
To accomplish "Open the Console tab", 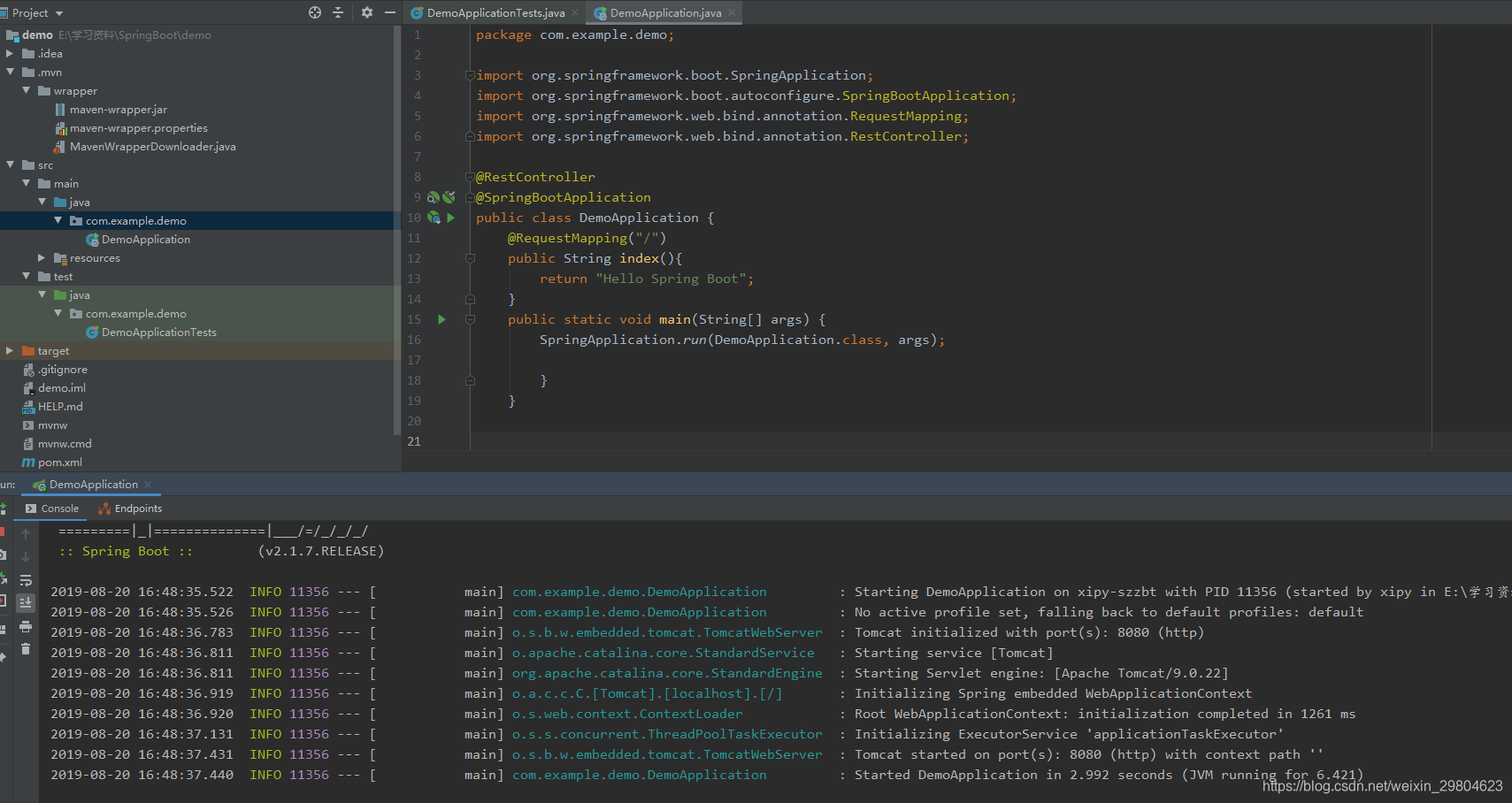I will click(52, 509).
